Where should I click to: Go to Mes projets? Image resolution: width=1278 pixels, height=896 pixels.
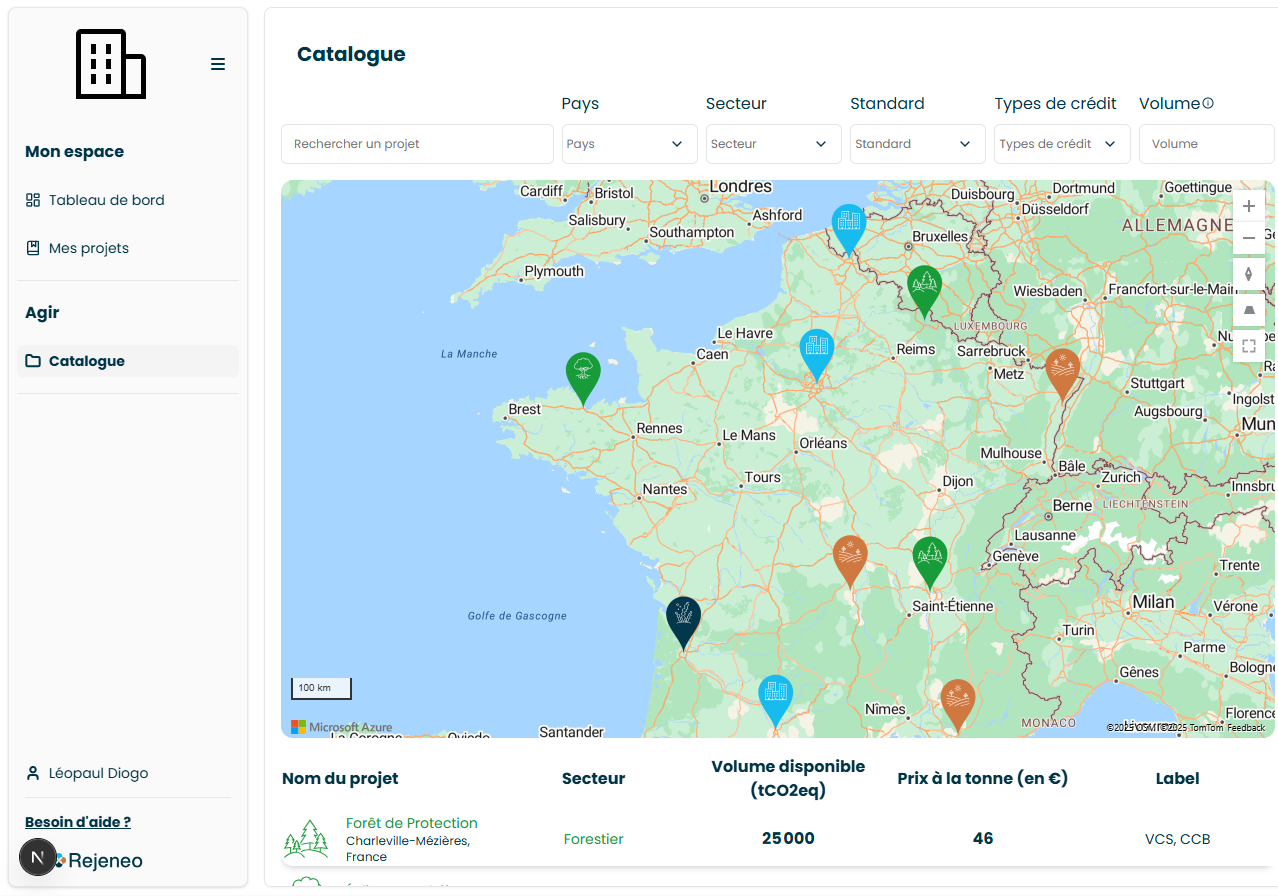88,248
